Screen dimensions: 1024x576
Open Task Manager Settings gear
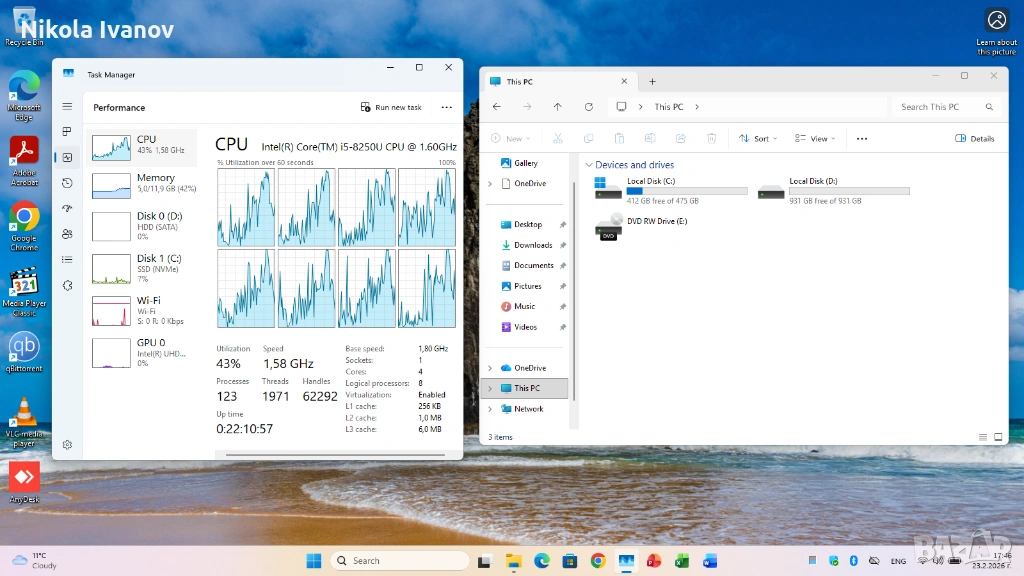[x=67, y=445]
